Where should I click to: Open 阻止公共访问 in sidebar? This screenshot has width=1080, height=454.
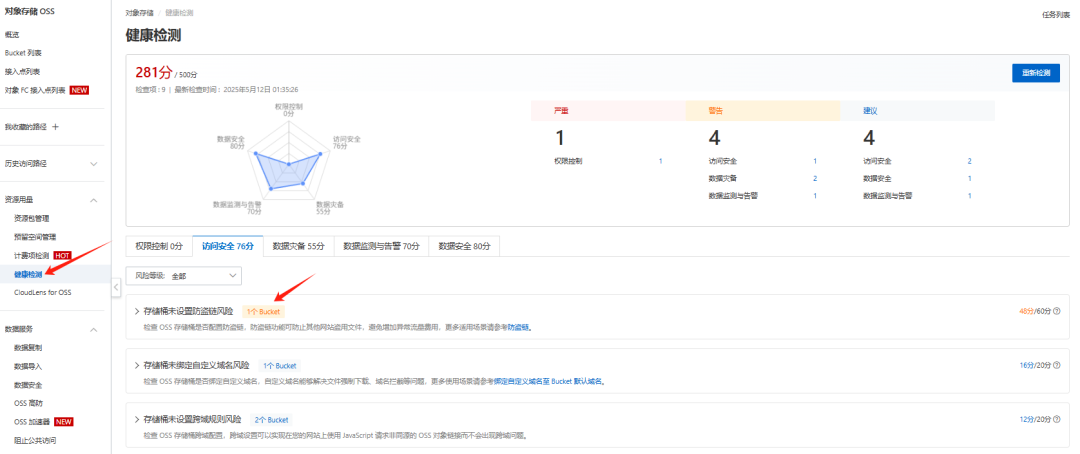click(x=34, y=440)
